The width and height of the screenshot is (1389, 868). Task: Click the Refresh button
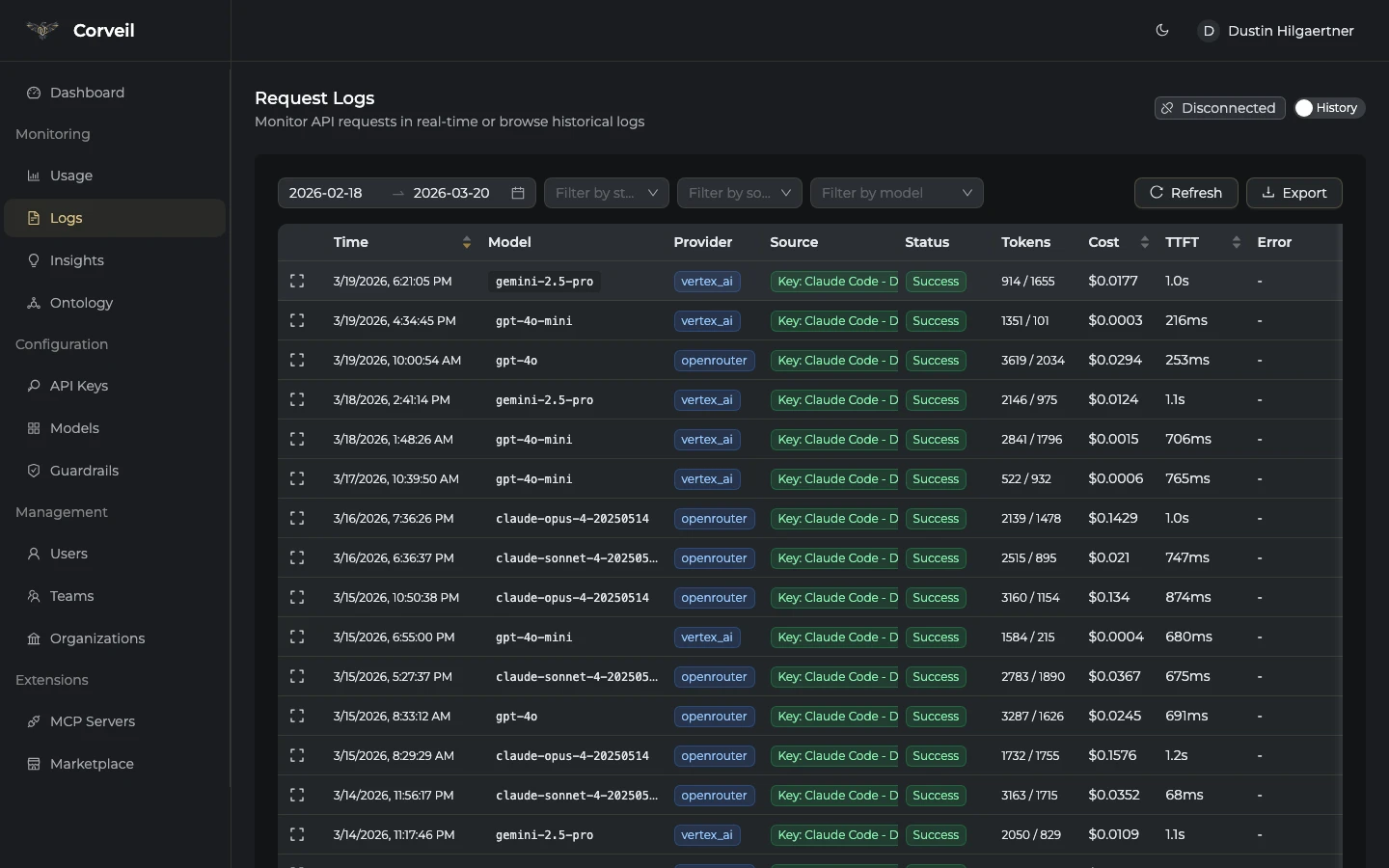(1186, 193)
